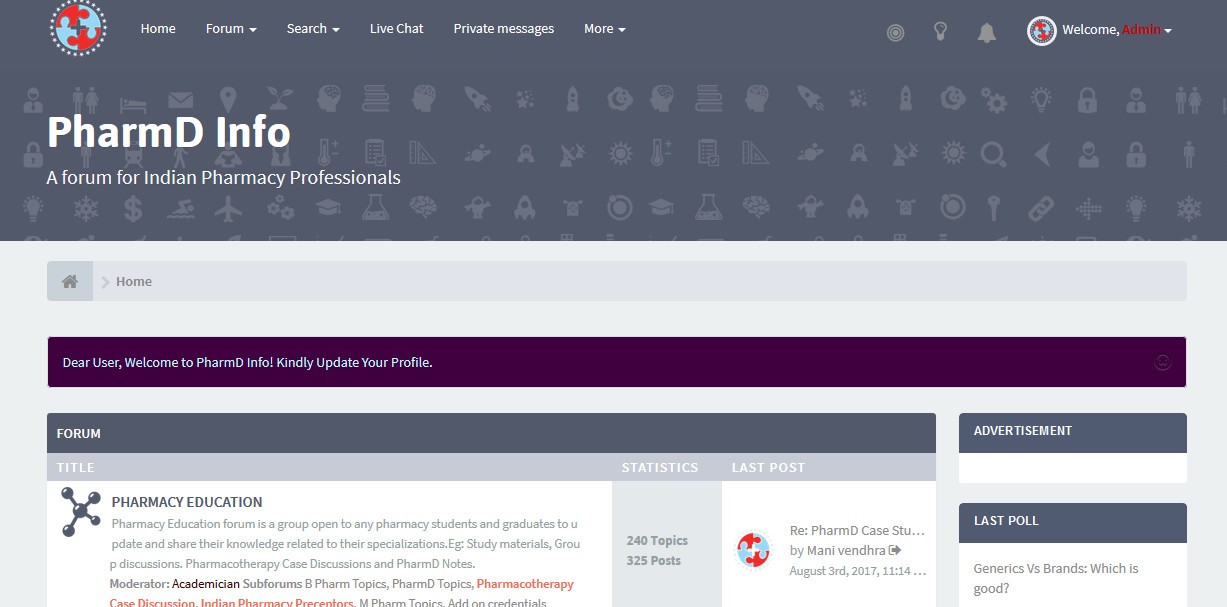Click the STATISTICS column header
Viewport: 1227px width, 607px height.
point(660,467)
